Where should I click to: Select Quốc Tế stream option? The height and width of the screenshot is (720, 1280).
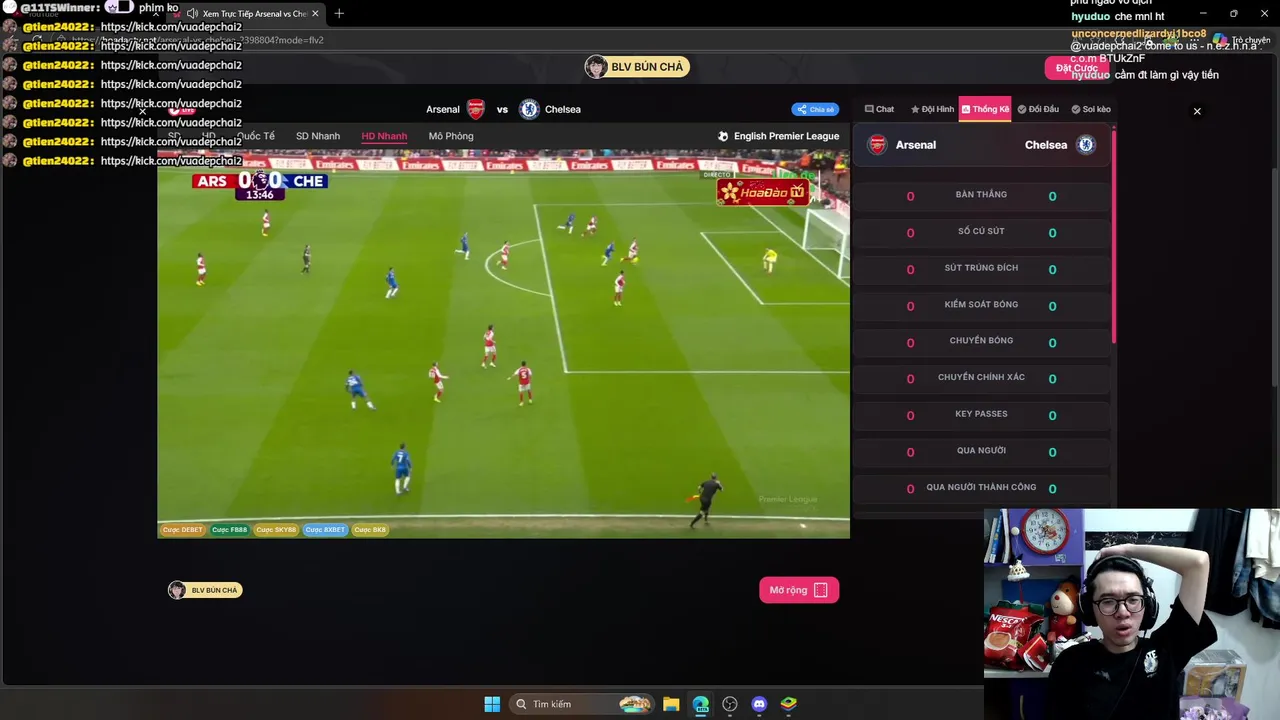tap(256, 136)
